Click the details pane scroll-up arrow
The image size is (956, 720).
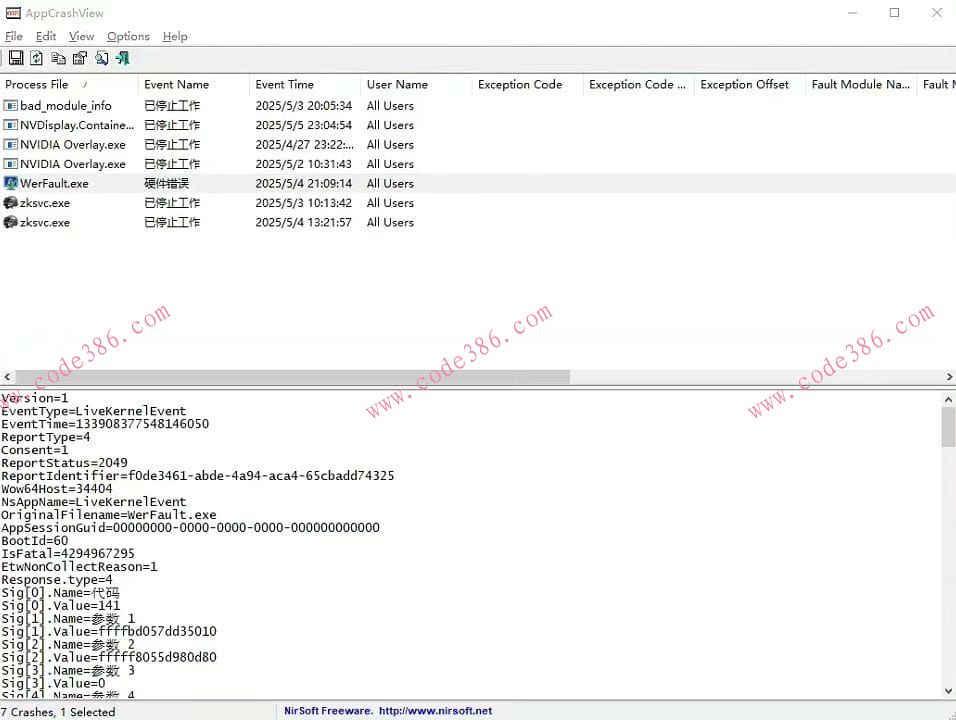click(x=948, y=399)
